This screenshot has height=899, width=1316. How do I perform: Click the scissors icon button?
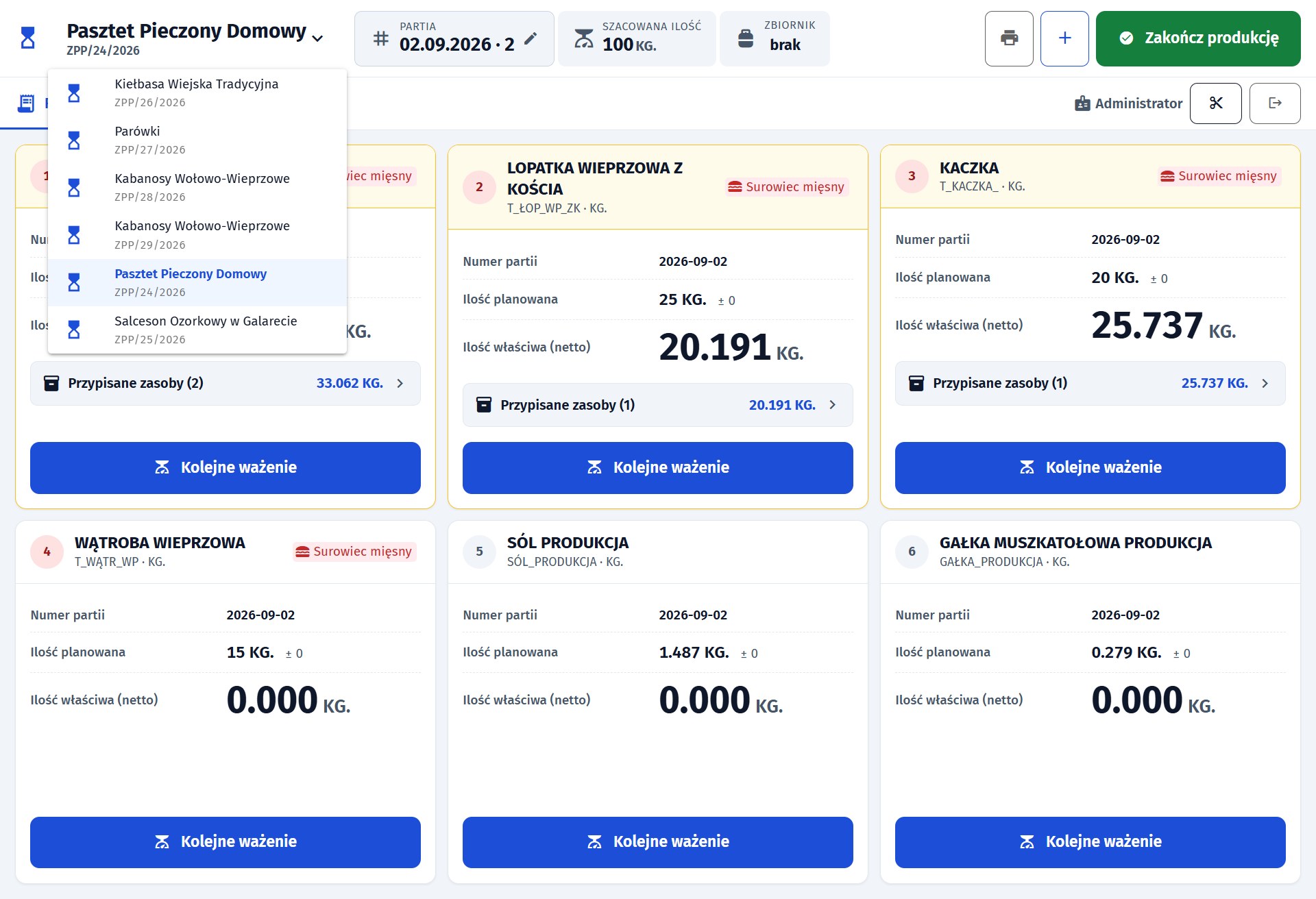[x=1216, y=103]
